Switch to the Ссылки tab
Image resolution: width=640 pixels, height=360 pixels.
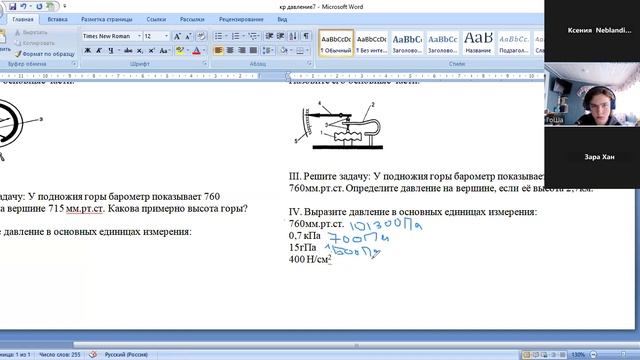156,19
